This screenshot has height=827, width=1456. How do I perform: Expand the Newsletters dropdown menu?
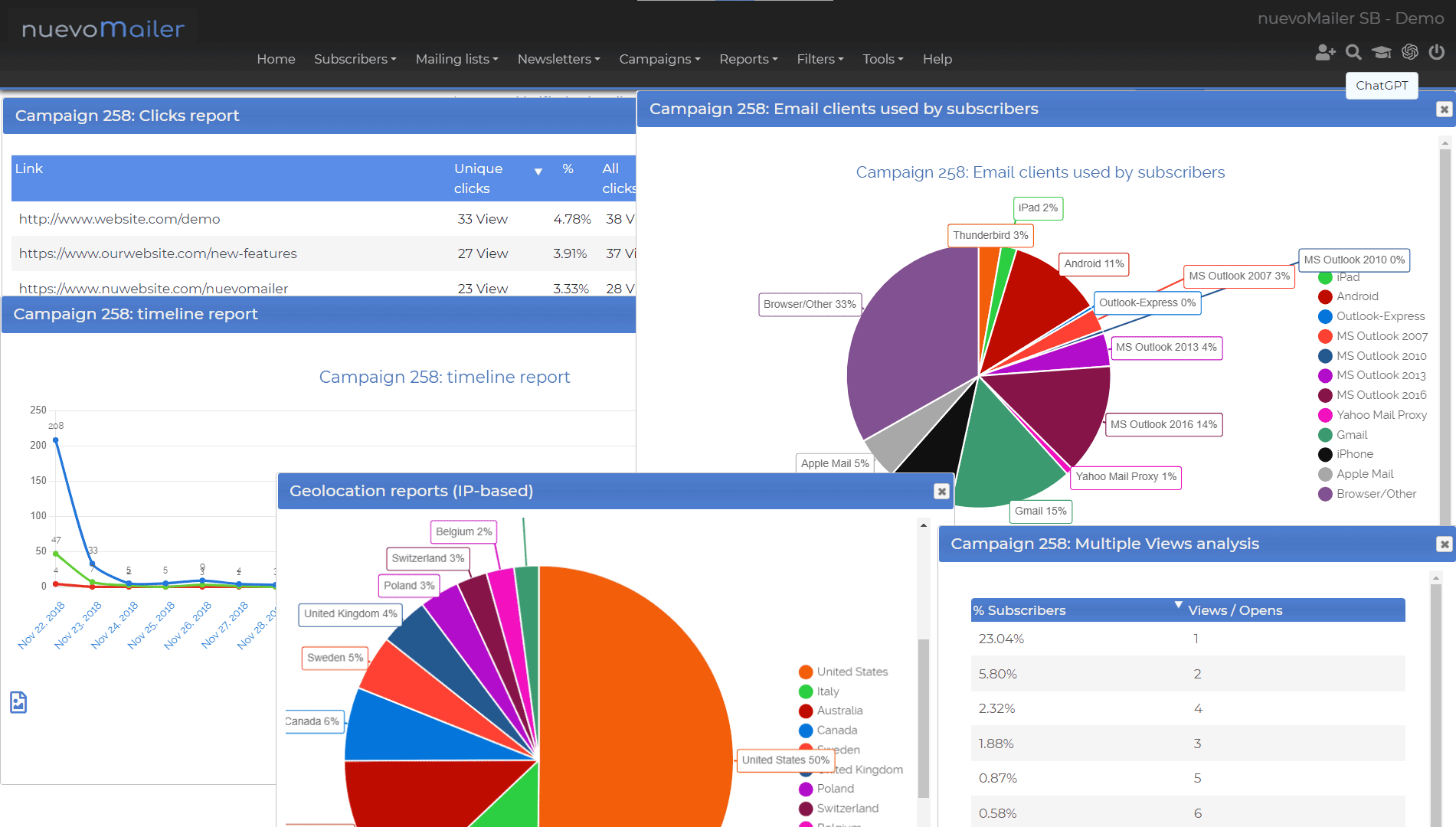(559, 59)
